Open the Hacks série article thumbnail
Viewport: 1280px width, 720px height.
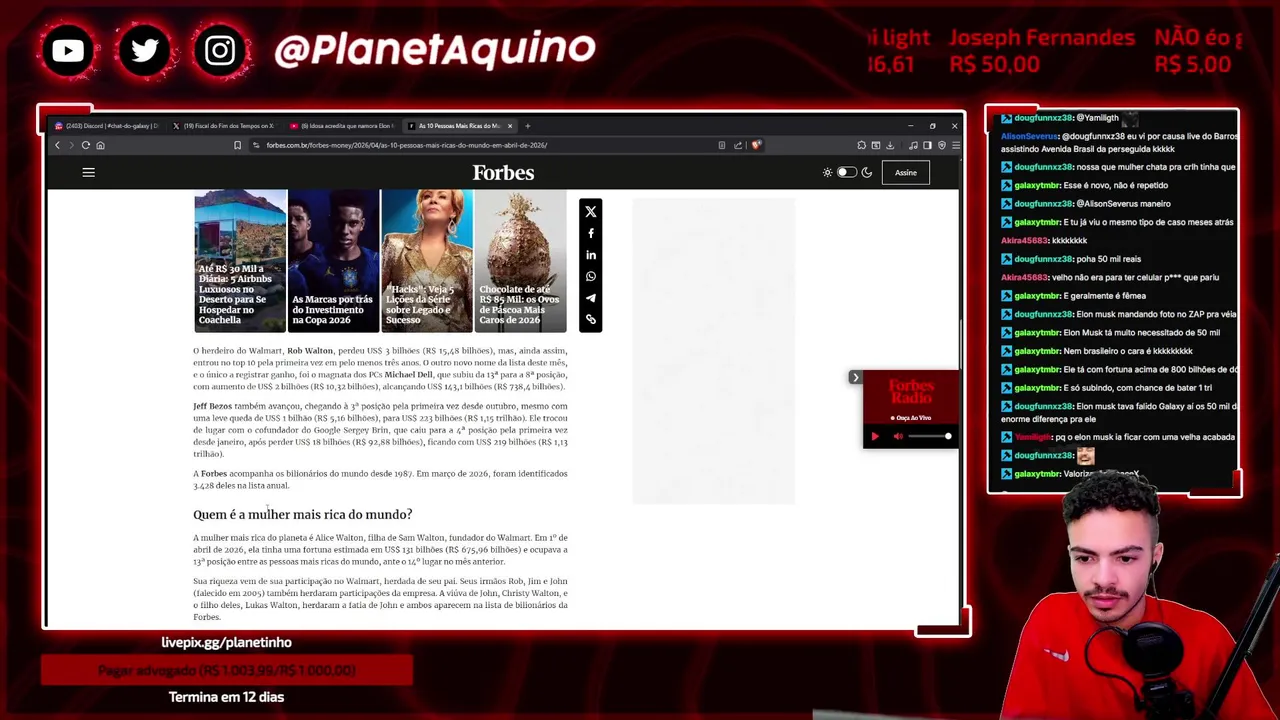click(426, 261)
